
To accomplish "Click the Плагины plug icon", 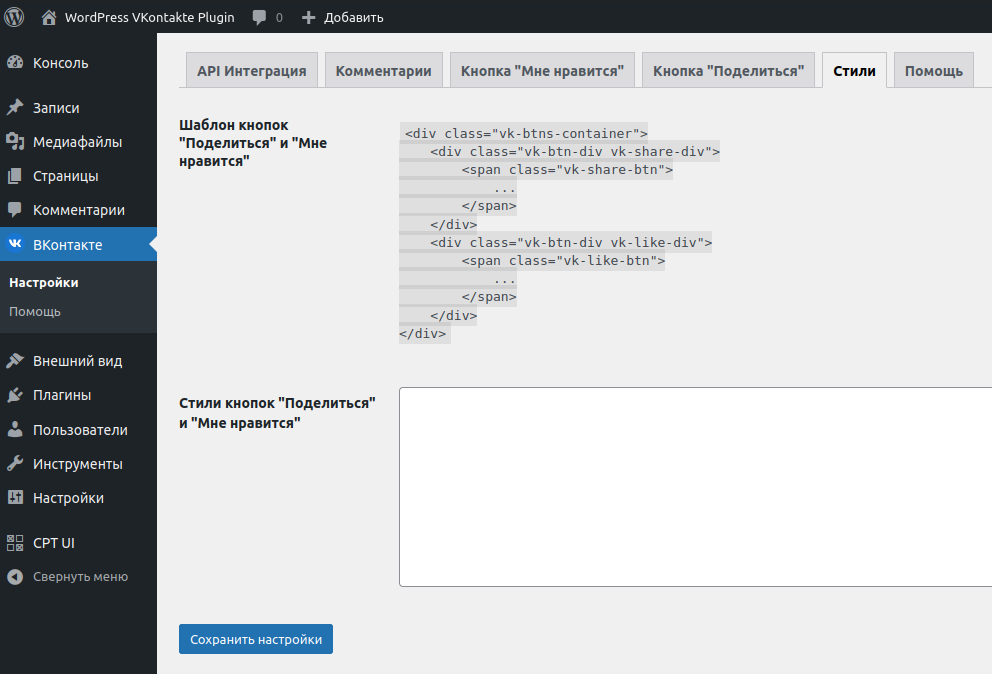I will tap(15, 395).
